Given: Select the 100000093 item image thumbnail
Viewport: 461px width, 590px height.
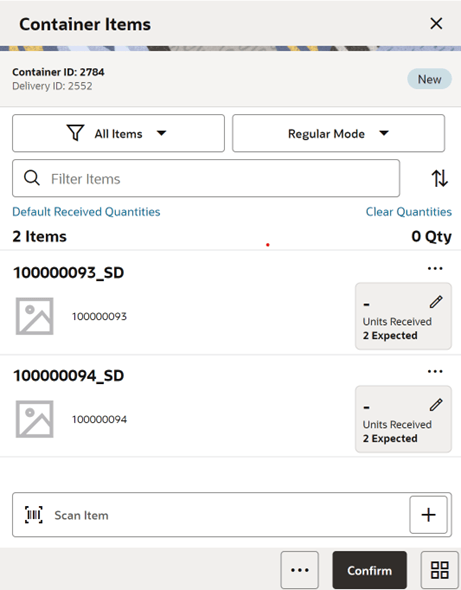Looking at the screenshot, I should click(x=35, y=316).
